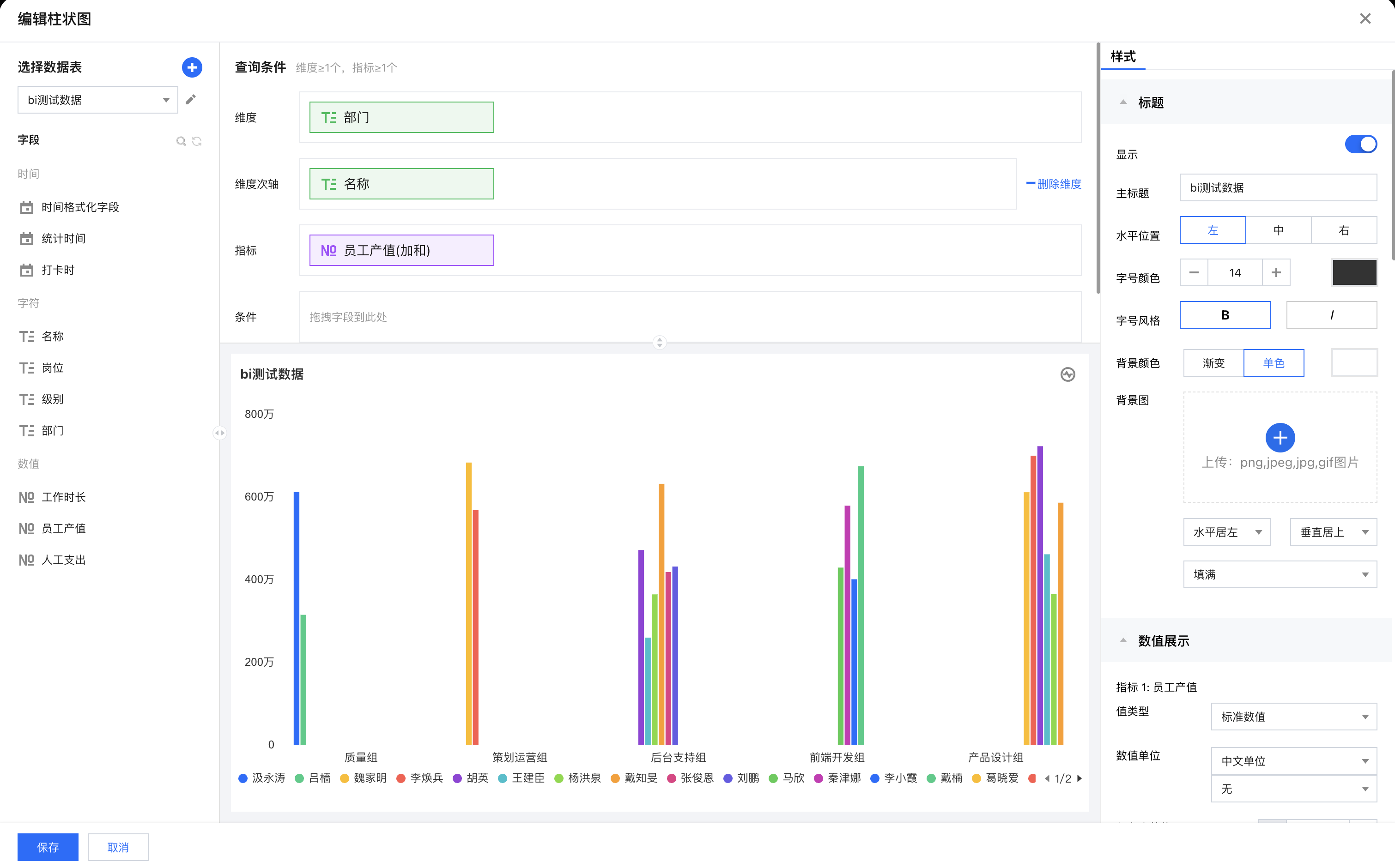The height and width of the screenshot is (868, 1395).
Task: Open the bi测试数据 data table dropdown
Action: coord(97,100)
